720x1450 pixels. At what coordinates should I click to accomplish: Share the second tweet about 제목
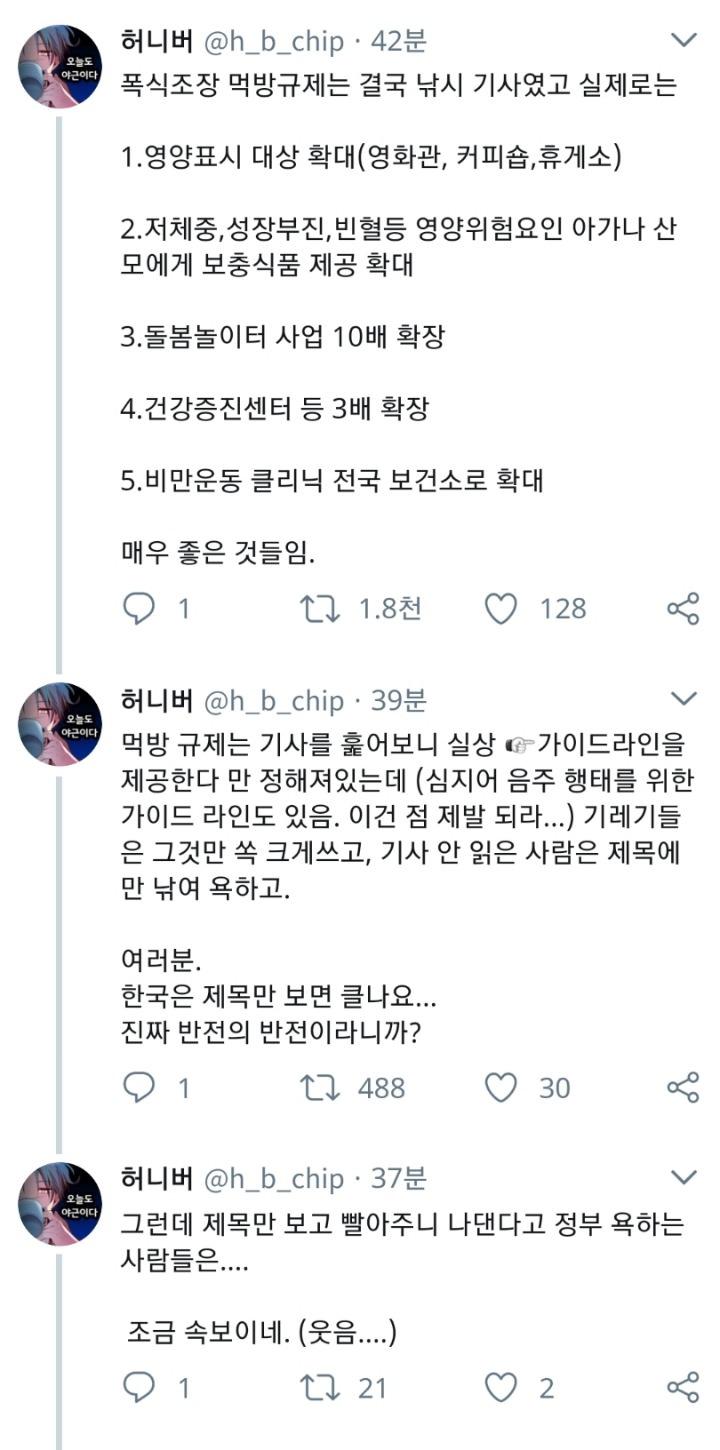coord(682,1087)
